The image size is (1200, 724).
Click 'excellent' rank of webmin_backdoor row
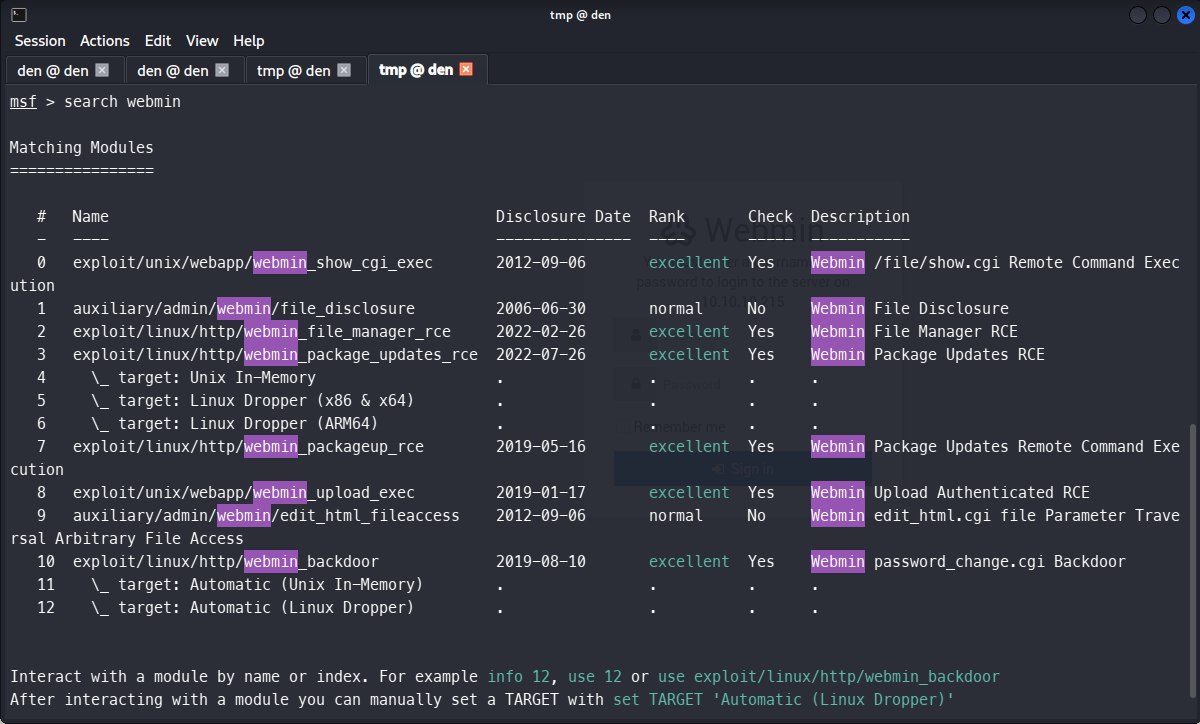pos(689,562)
